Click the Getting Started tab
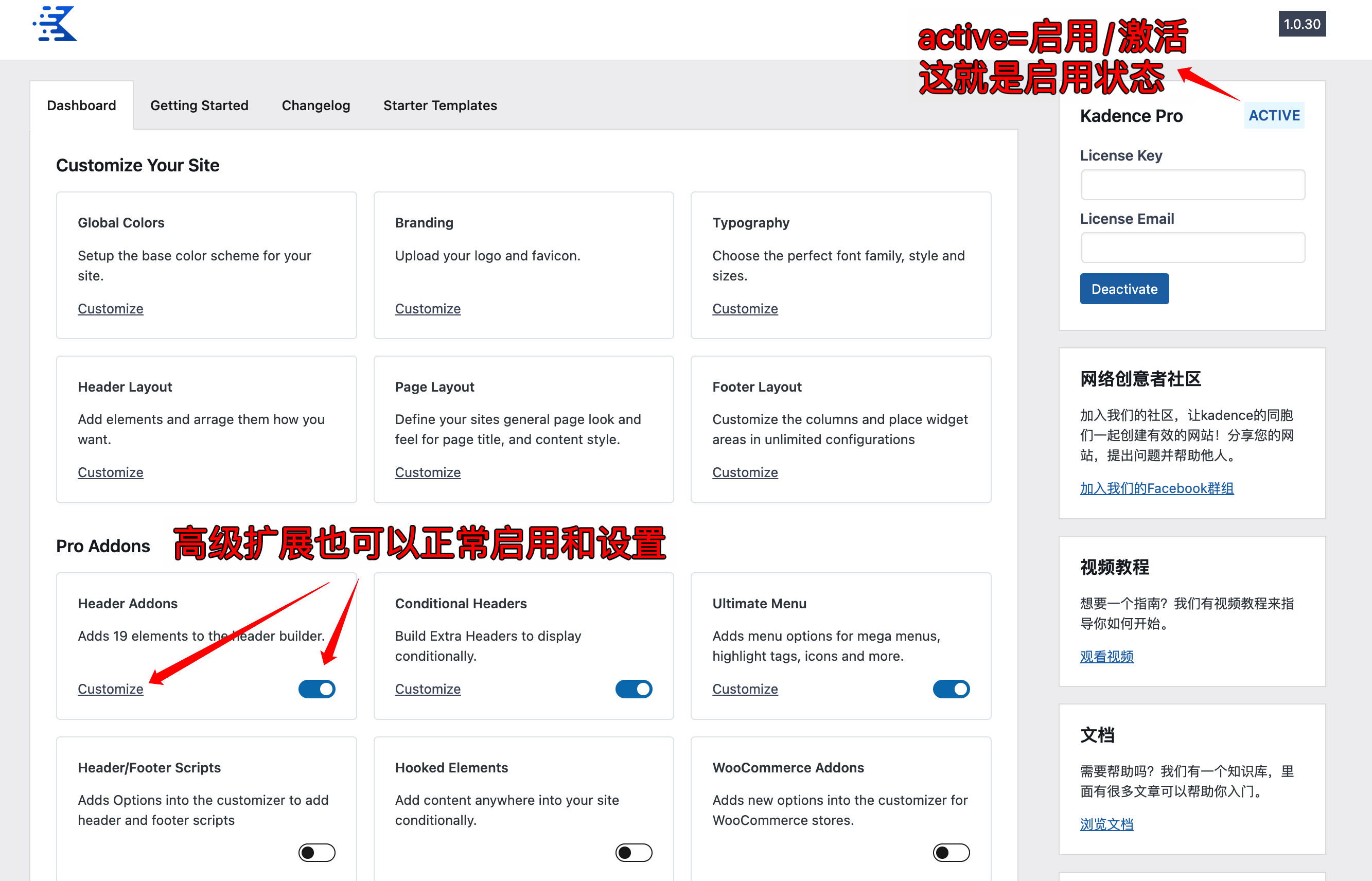The height and width of the screenshot is (881, 1372). pyautogui.click(x=197, y=105)
